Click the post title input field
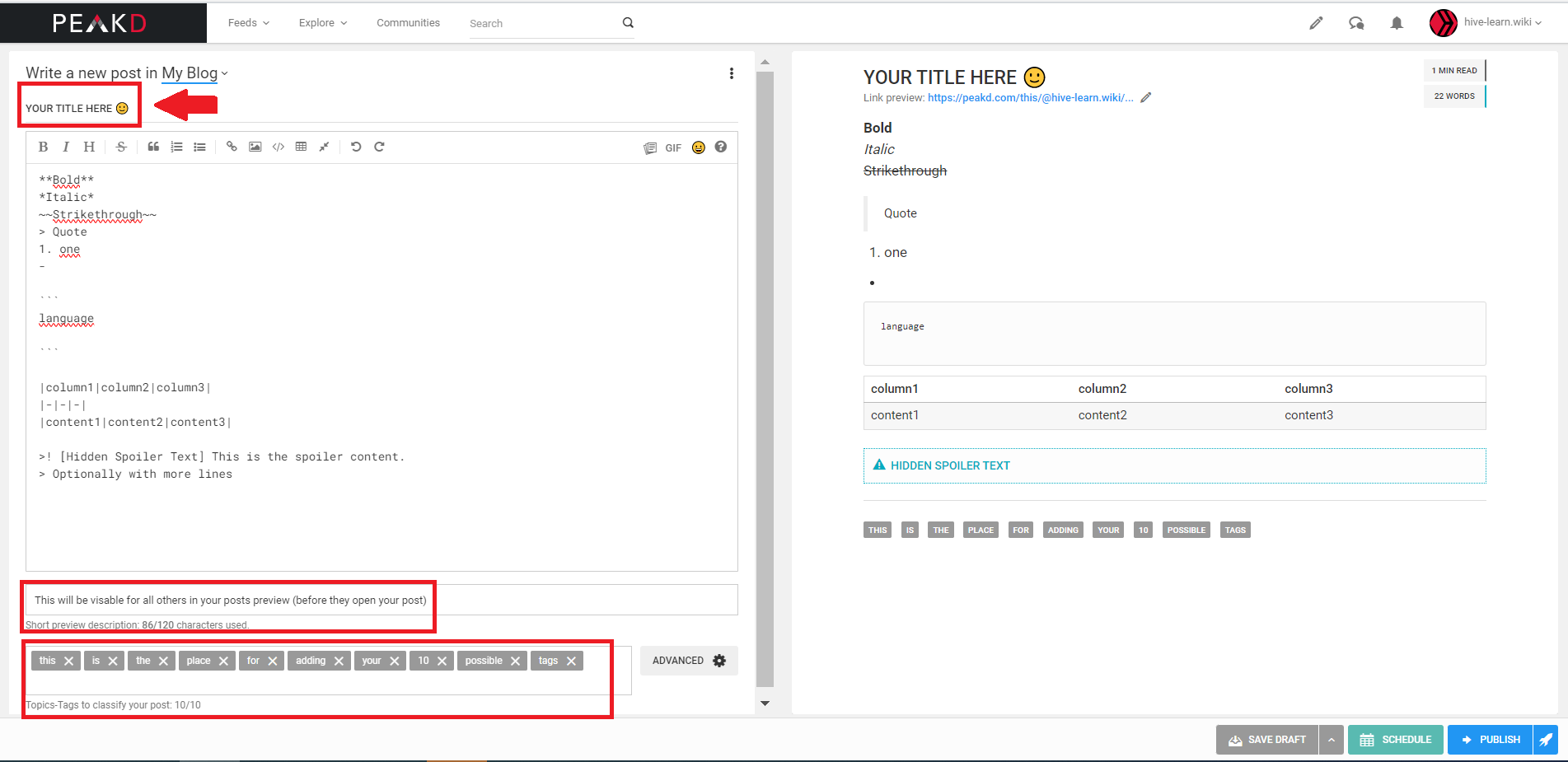 pyautogui.click(x=381, y=108)
